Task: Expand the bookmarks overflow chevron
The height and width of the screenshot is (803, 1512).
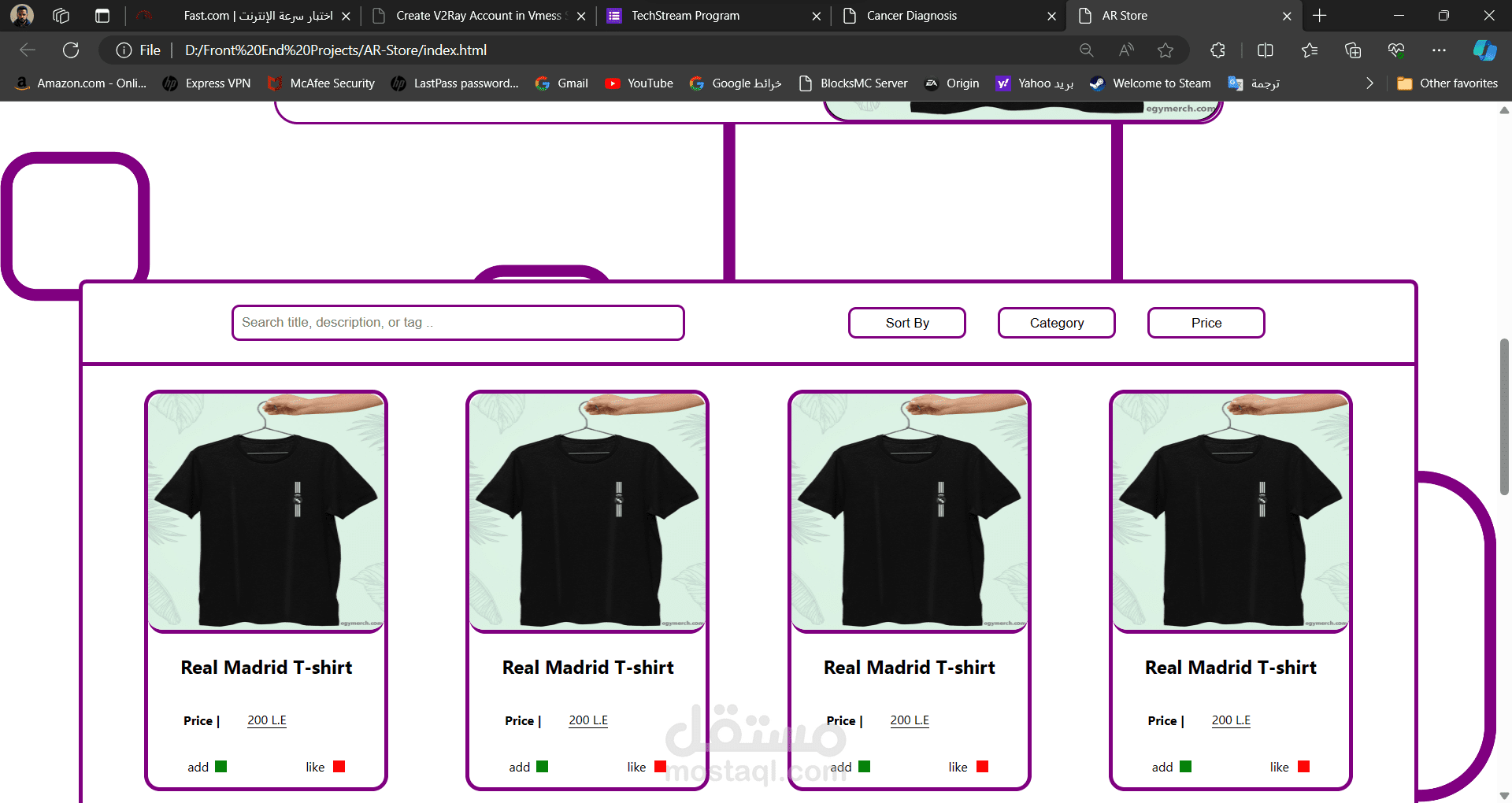Action: (1369, 83)
